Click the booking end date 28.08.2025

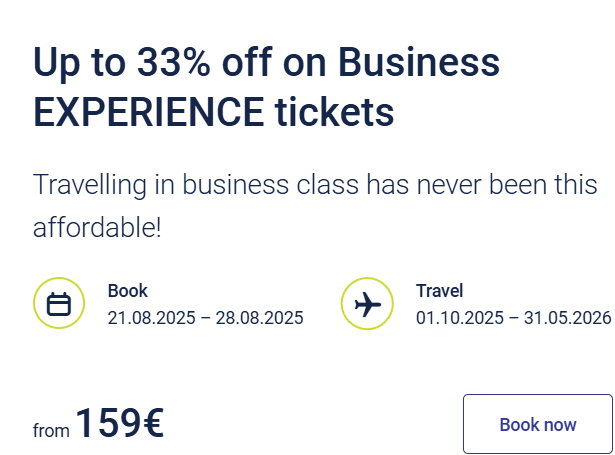pyautogui.click(x=262, y=318)
